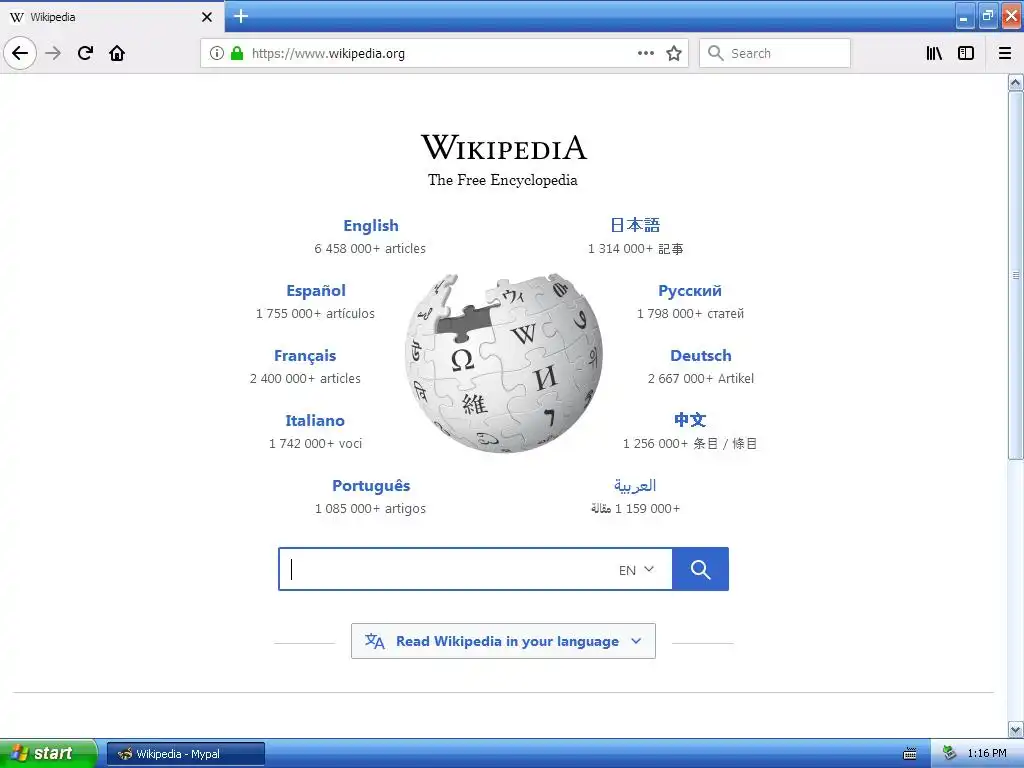The height and width of the screenshot is (768, 1024).
Task: Click the scrollbar up arrow
Action: (1016, 82)
